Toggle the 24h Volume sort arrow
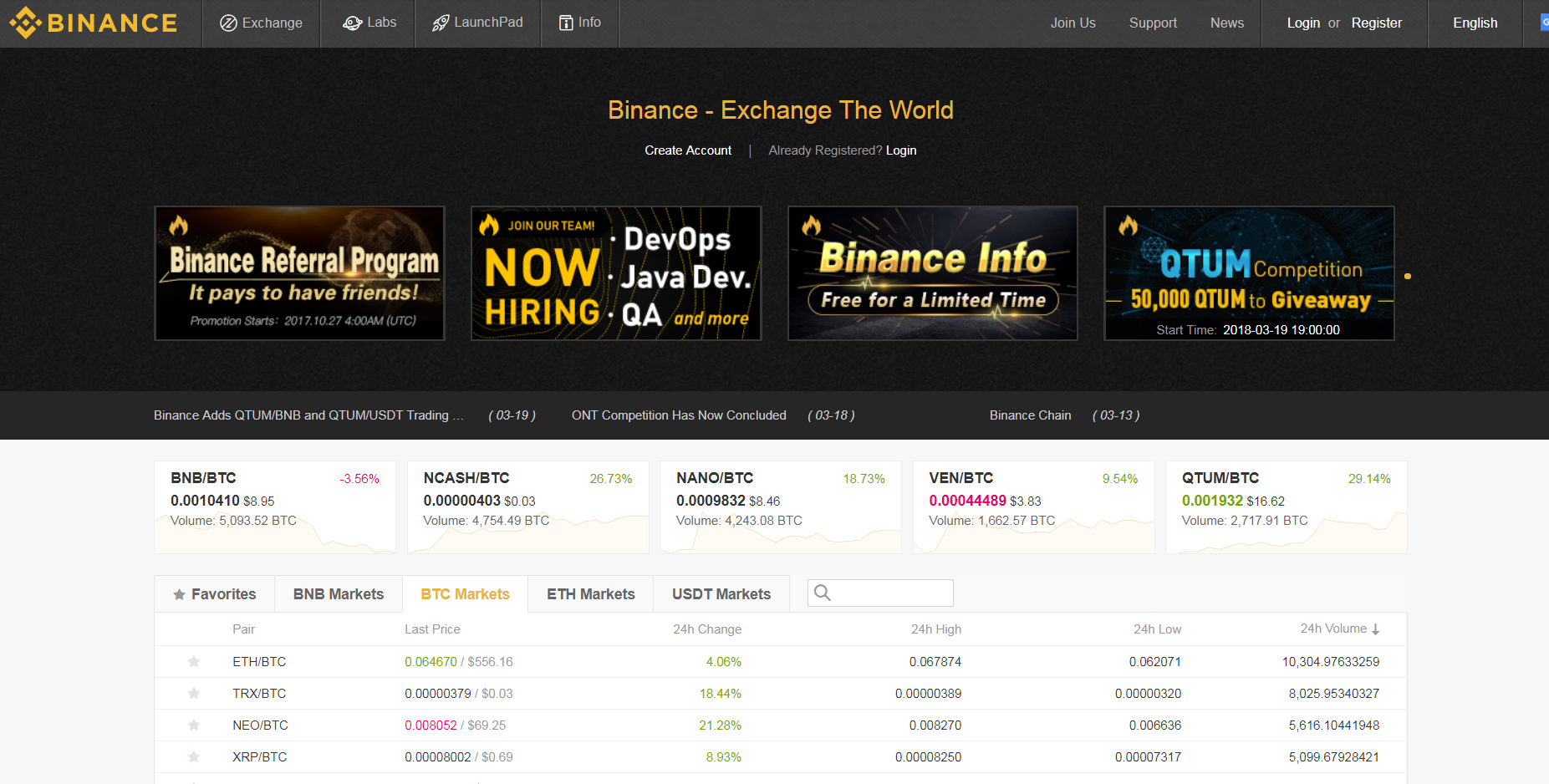This screenshot has height=784, width=1549. [x=1375, y=629]
